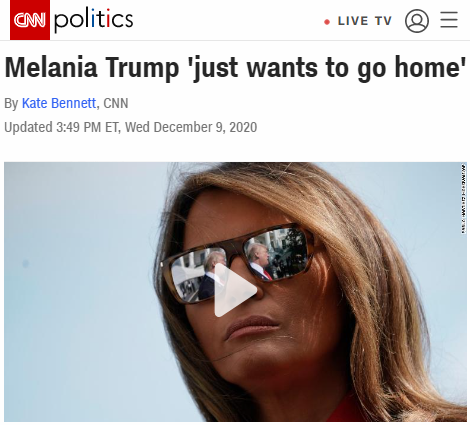470x425 pixels.
Task: Go to the politics section label
Action: tap(93, 20)
